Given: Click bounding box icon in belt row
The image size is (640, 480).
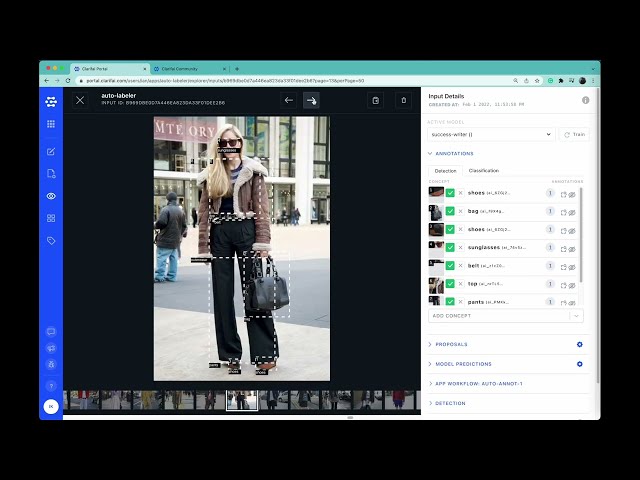Looking at the screenshot, I should coord(563,267).
